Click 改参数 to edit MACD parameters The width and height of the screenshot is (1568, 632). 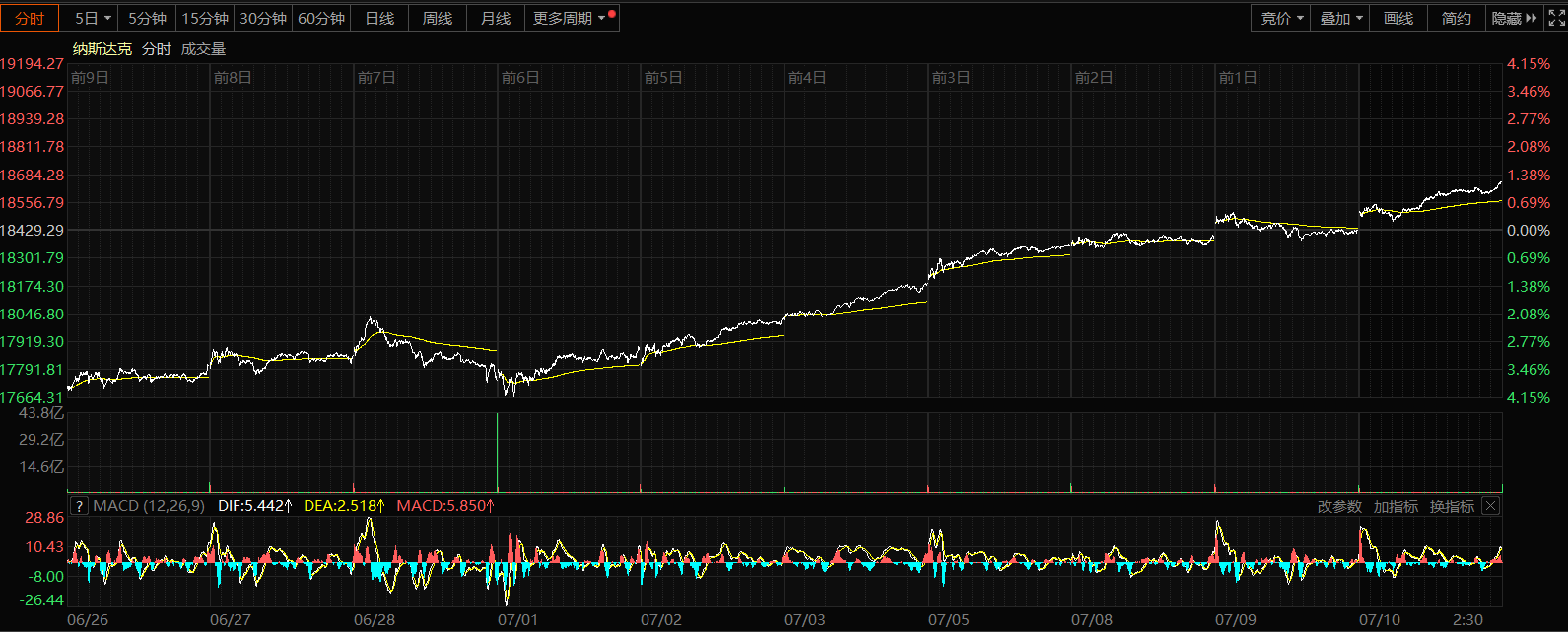[x=1339, y=506]
